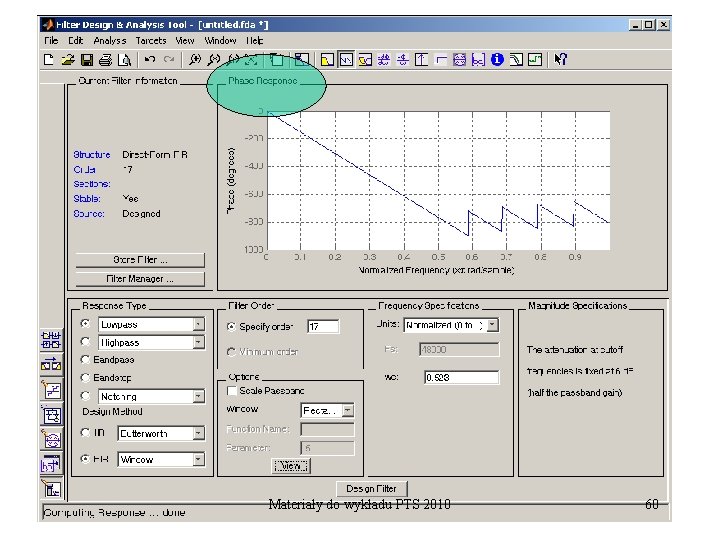Open the Analysis menu
Viewport: 720px width, 540px height.
110,40
